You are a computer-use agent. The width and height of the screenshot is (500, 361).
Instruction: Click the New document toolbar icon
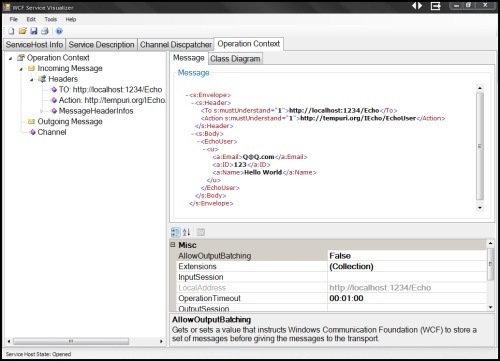pyautogui.click(x=11, y=31)
